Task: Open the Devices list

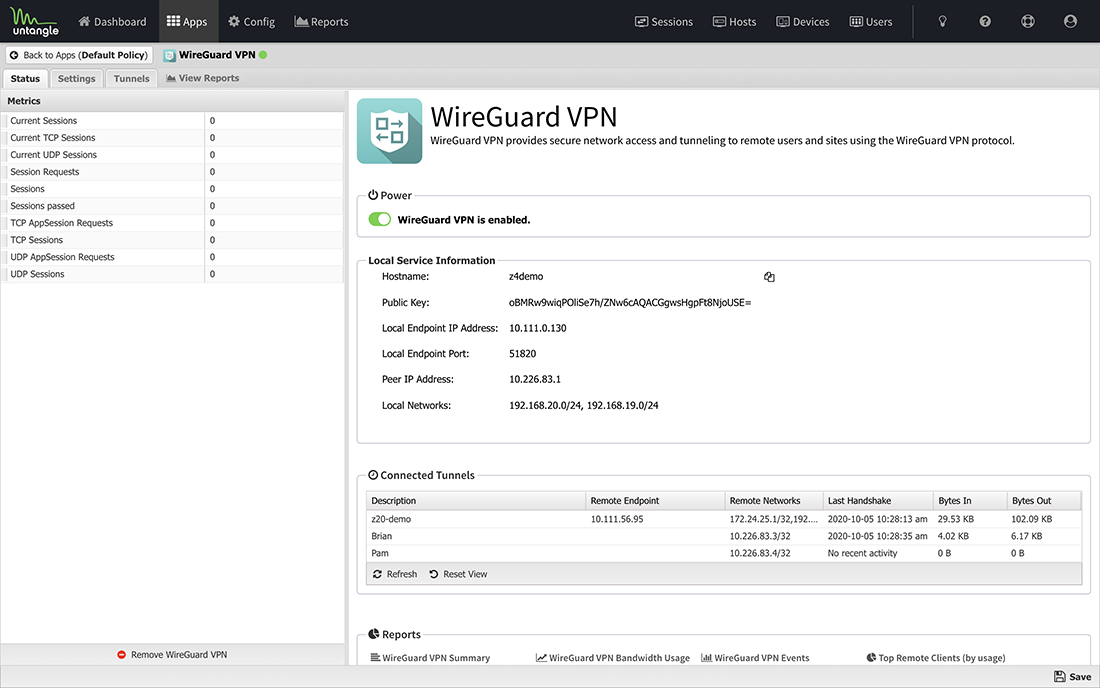Action: (x=803, y=22)
